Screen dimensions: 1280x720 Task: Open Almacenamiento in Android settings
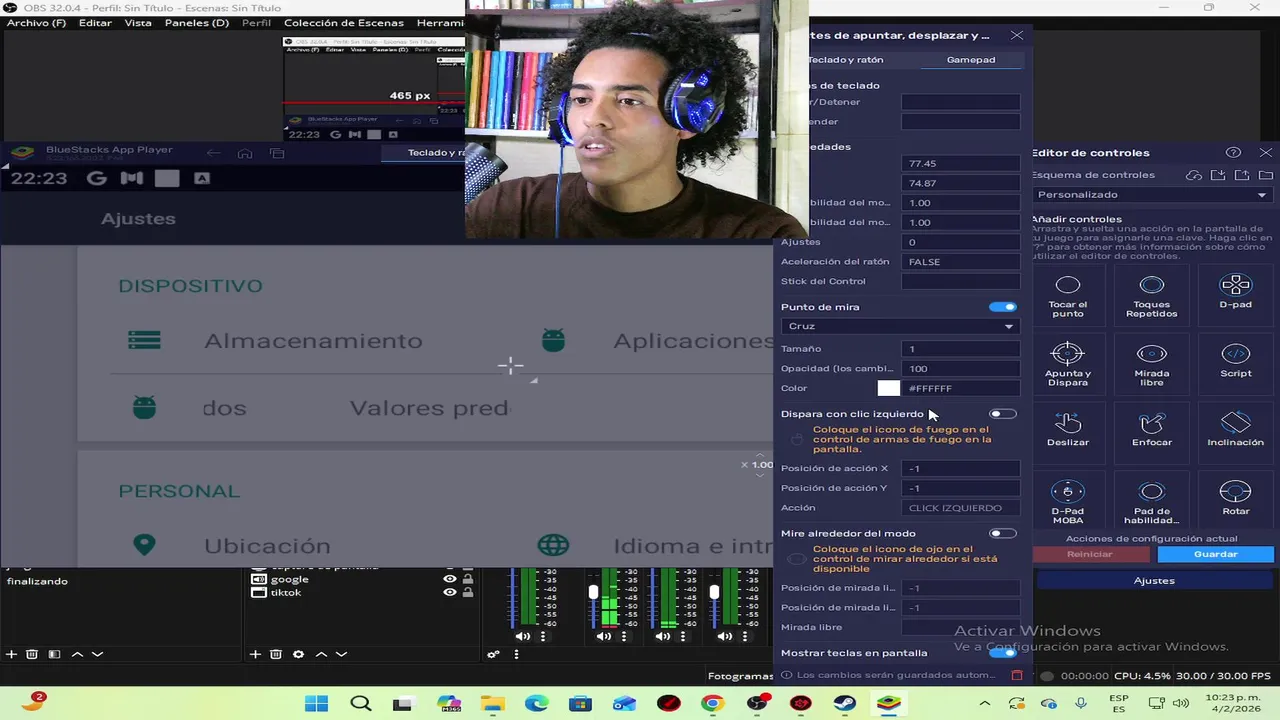point(313,341)
